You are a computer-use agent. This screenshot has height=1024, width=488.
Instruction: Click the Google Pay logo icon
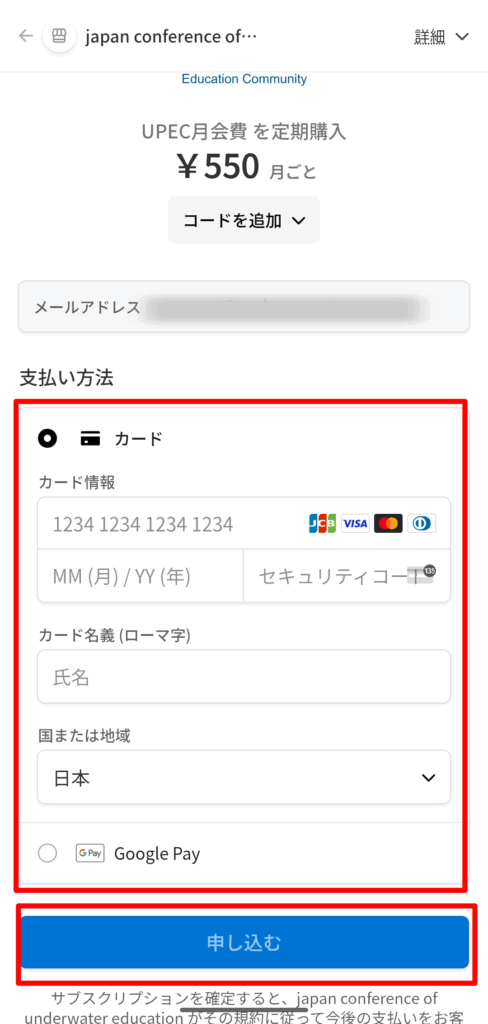(90, 853)
